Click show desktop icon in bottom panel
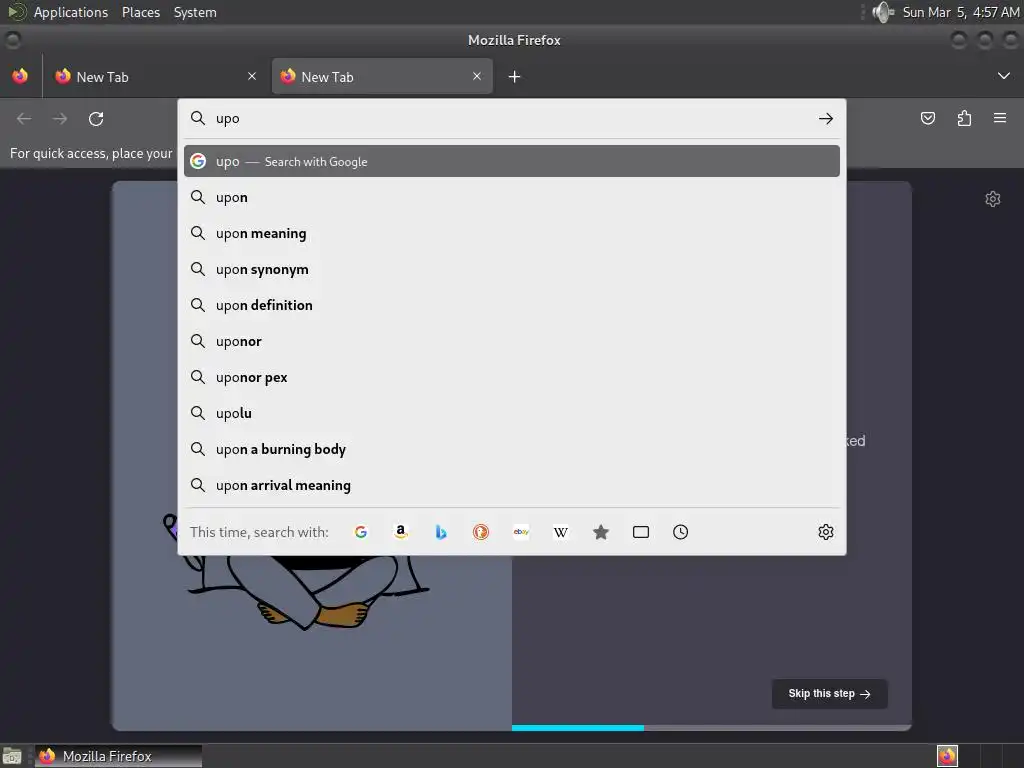1024x768 pixels. pyautogui.click(x=12, y=756)
